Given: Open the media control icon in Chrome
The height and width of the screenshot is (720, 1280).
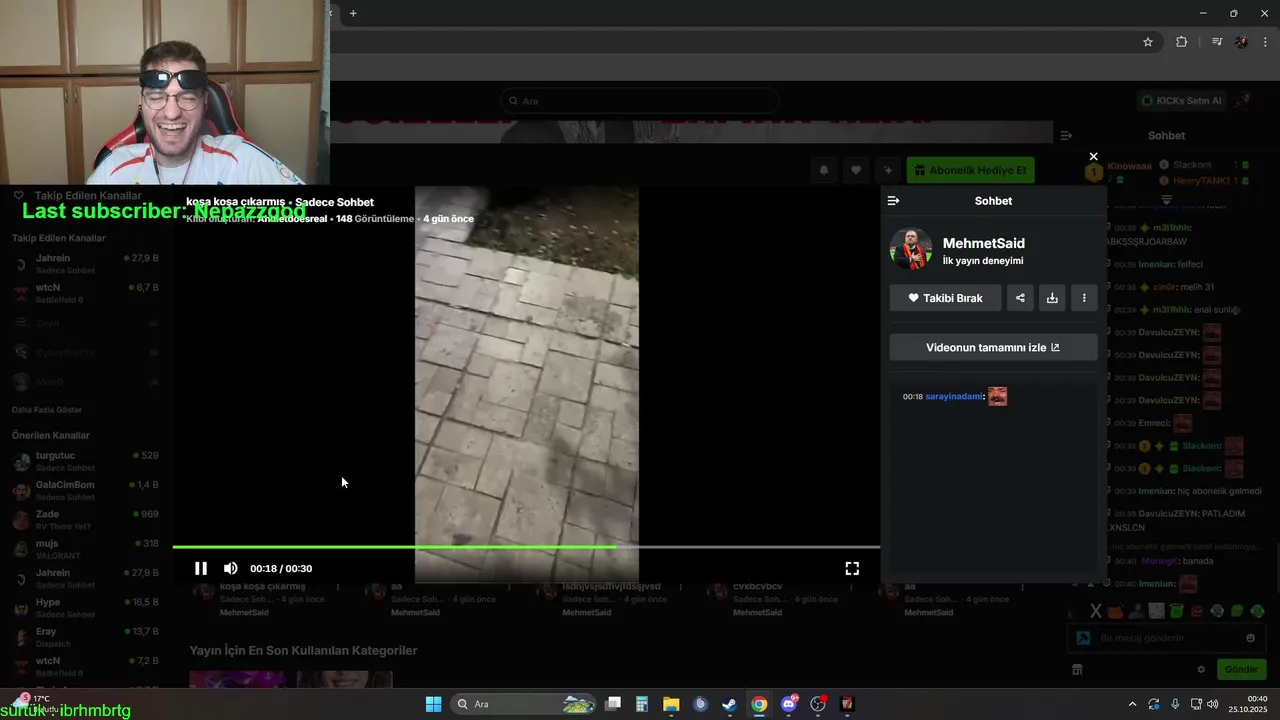Looking at the screenshot, I should (x=1216, y=42).
